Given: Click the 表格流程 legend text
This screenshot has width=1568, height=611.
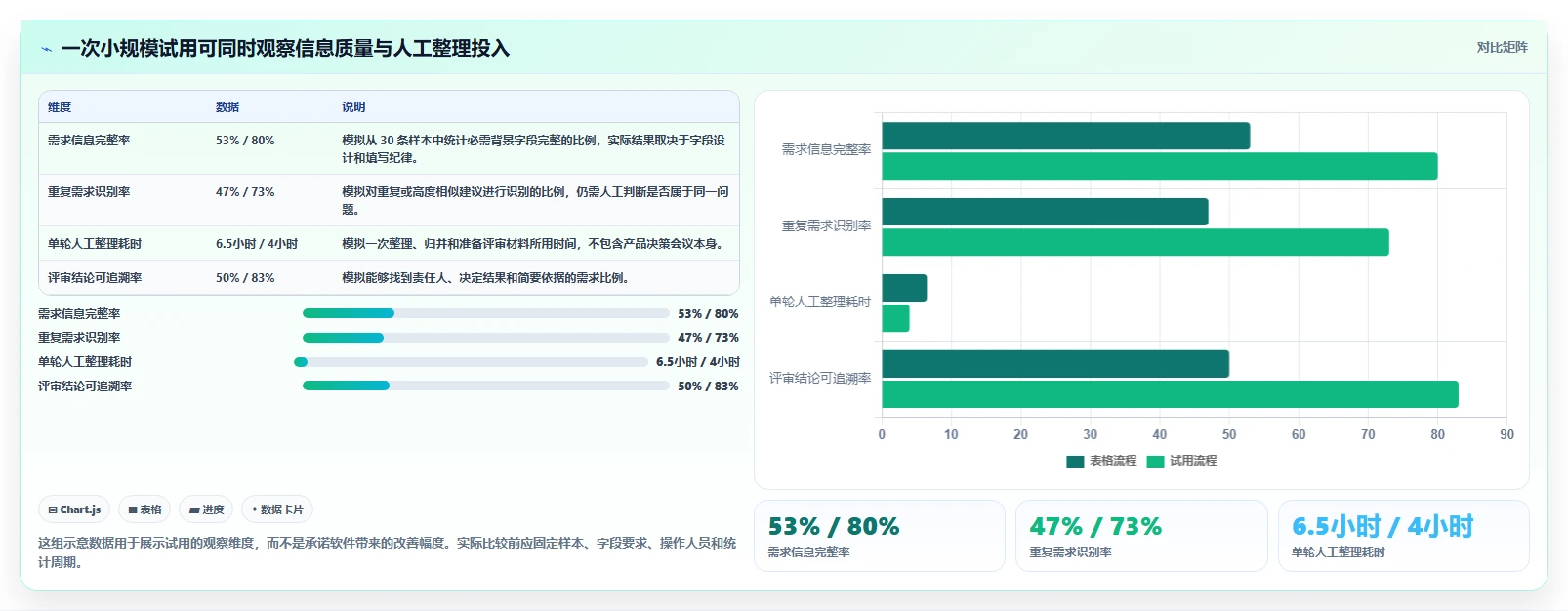Looking at the screenshot, I should [x=1113, y=461].
